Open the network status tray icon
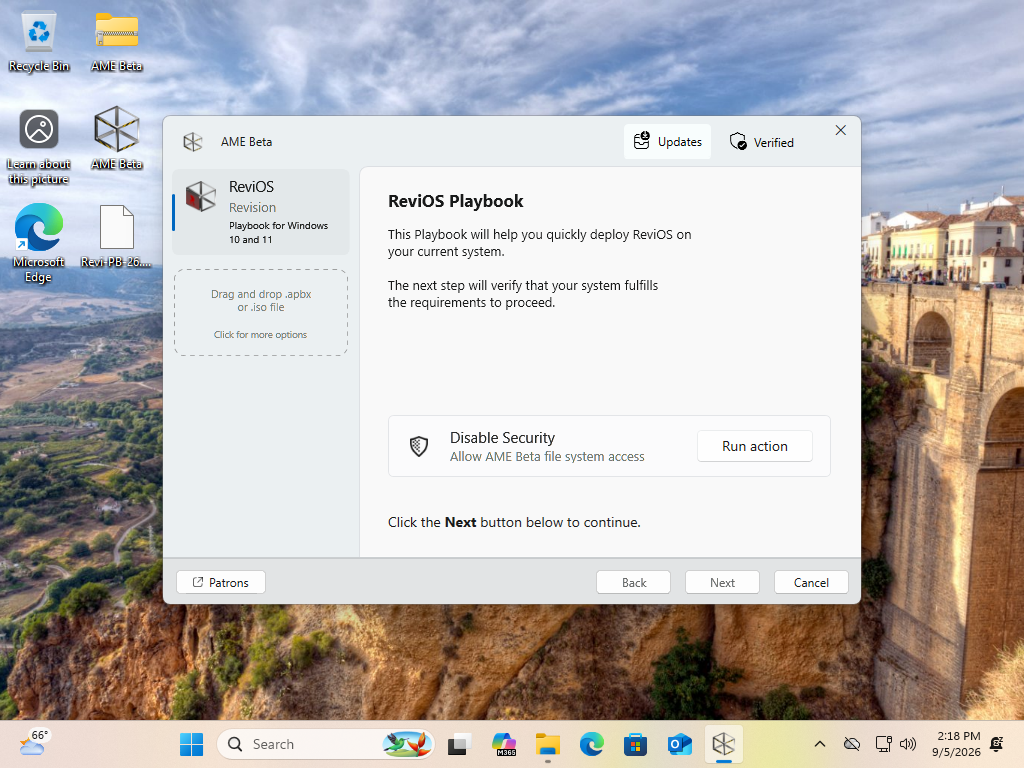This screenshot has height=768, width=1024. pos(884,744)
